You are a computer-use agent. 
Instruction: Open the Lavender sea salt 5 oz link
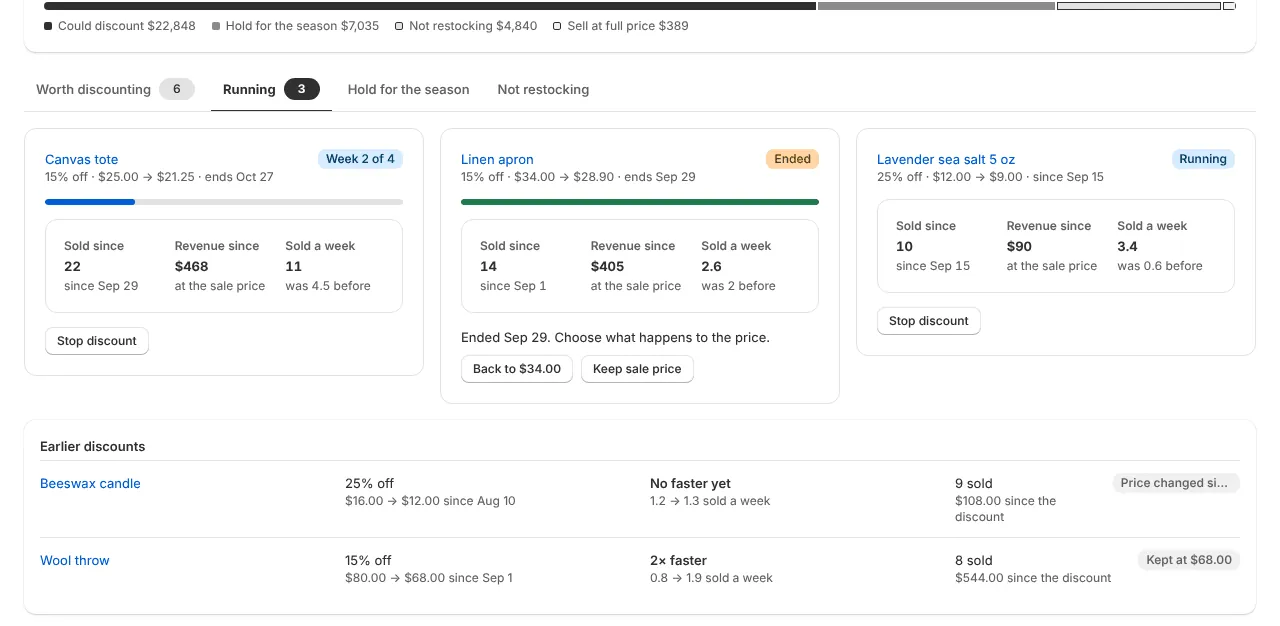point(946,159)
